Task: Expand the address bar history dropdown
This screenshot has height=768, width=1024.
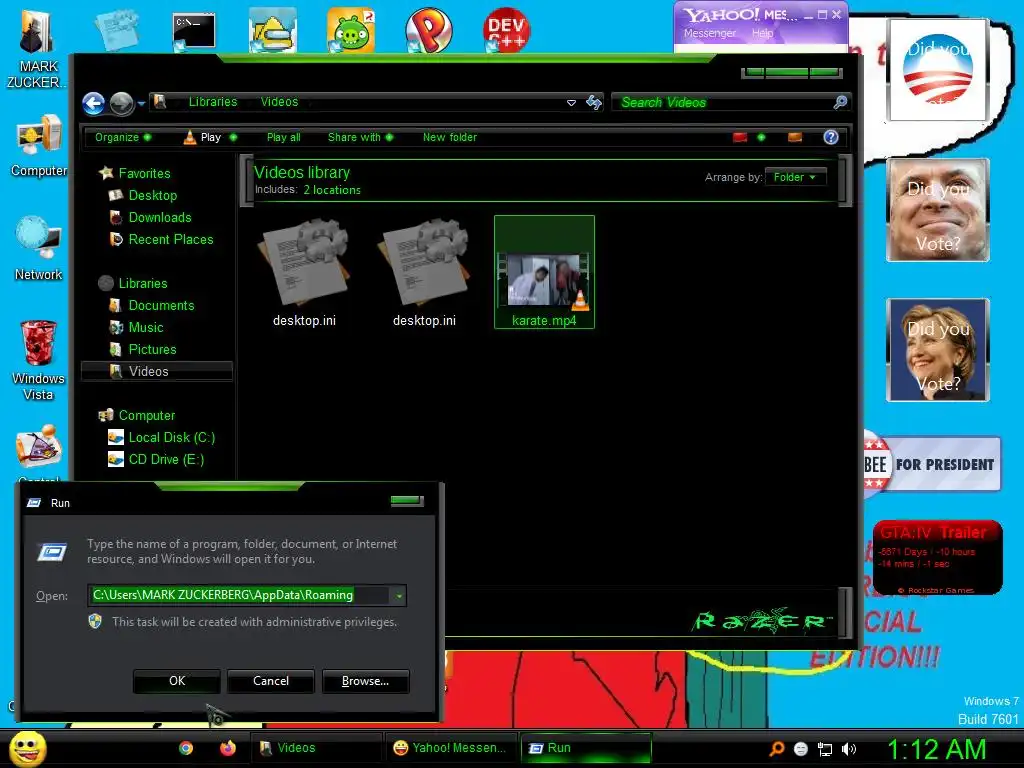Action: pos(571,103)
